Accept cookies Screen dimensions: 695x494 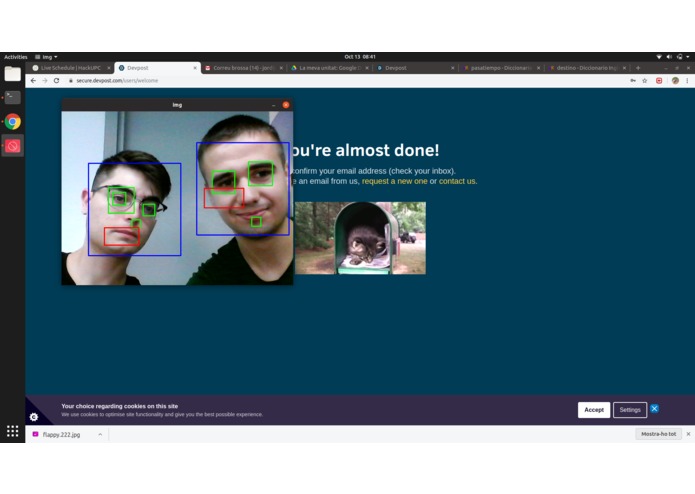click(x=593, y=410)
